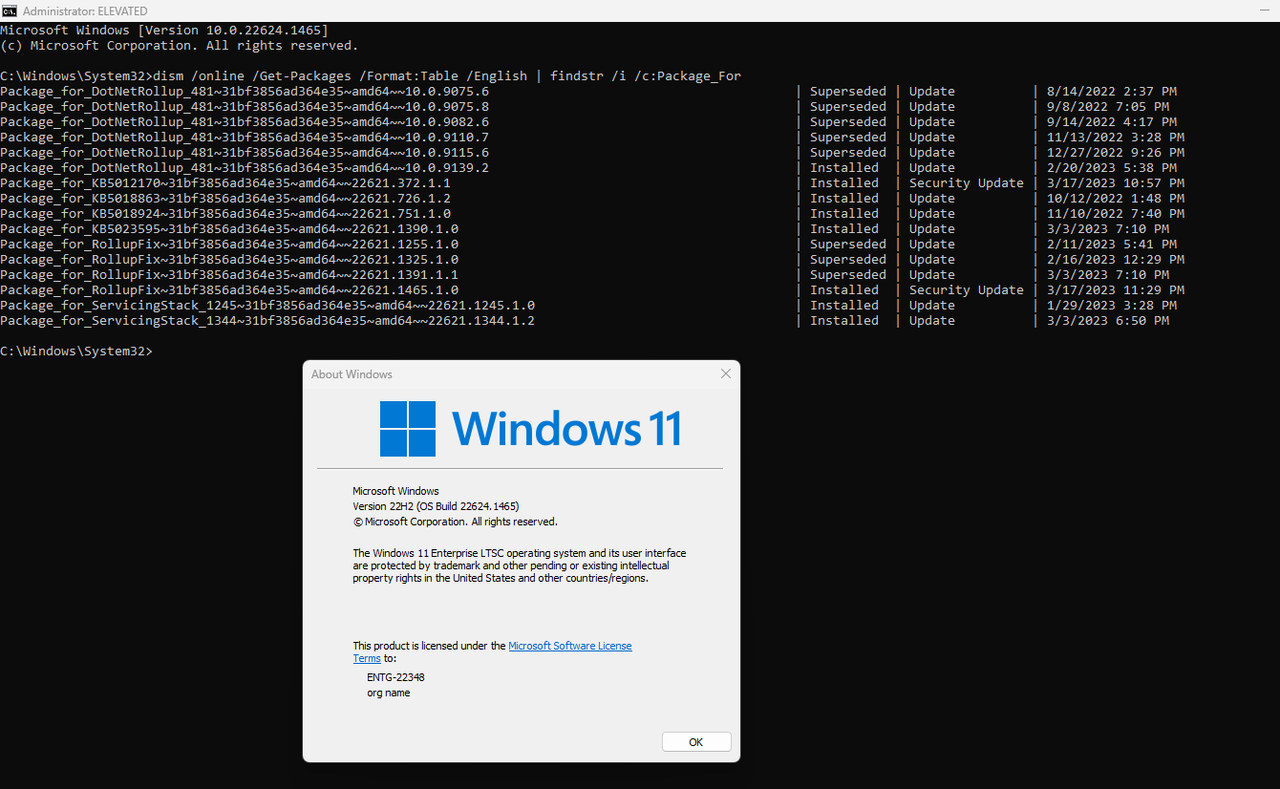Click the org name text in dialog
Image resolution: width=1280 pixels, height=789 pixels.
388,692
